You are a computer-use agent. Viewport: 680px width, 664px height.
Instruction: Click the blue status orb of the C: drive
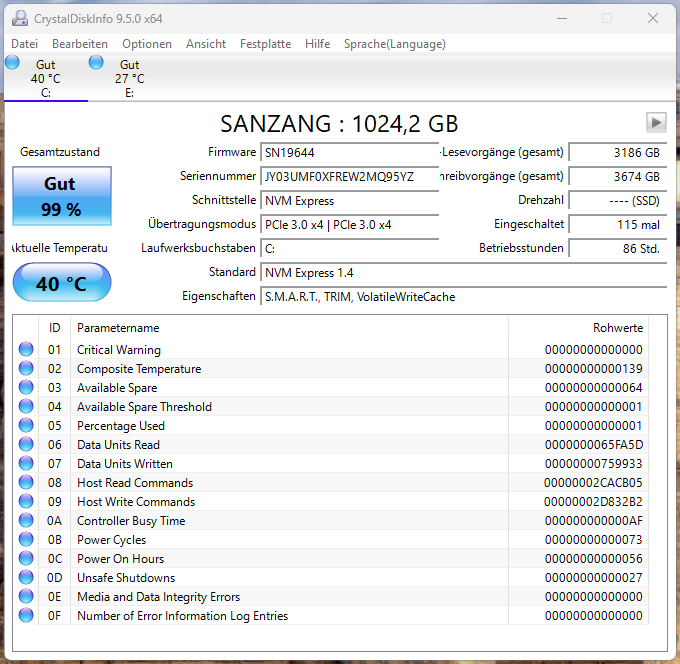pyautogui.click(x=12, y=62)
